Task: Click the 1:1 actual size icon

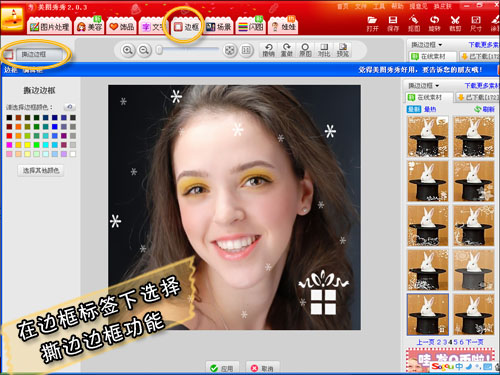Action: point(246,50)
